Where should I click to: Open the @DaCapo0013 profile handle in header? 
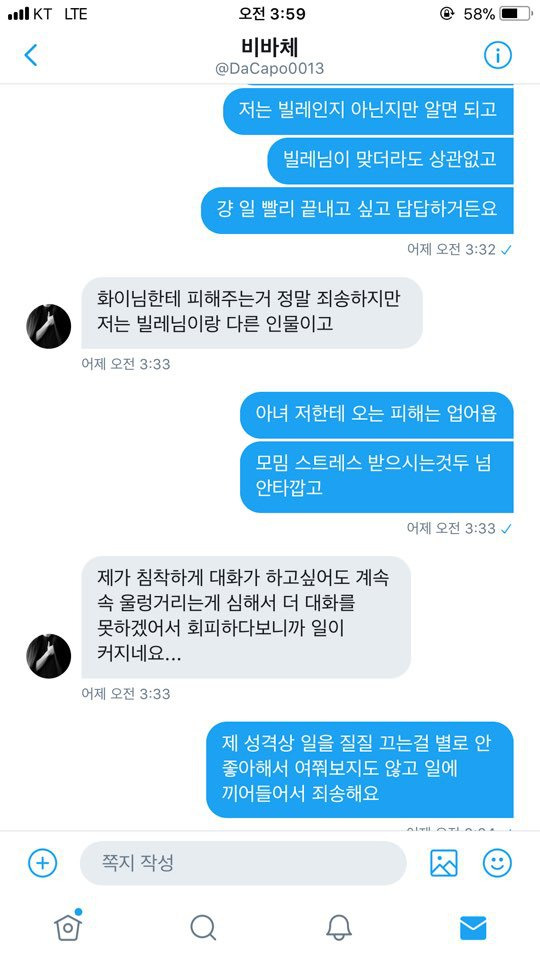click(x=270, y=69)
